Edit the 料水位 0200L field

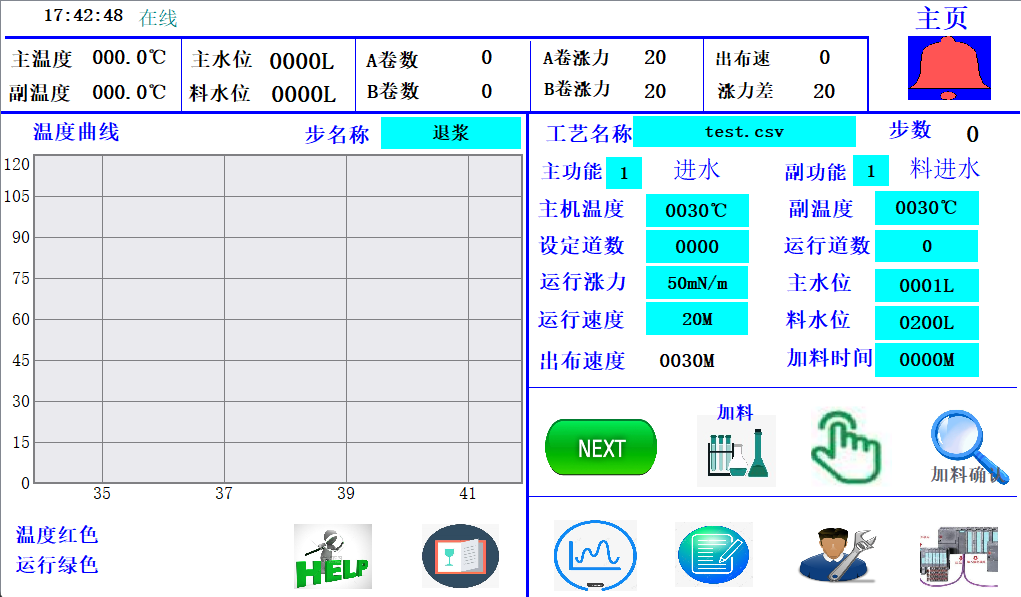point(926,323)
